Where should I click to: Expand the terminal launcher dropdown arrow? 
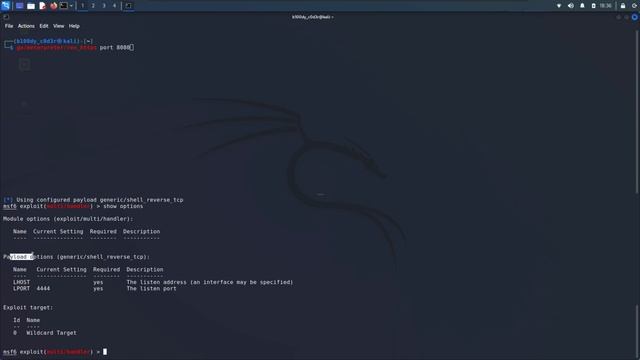tap(71, 6)
